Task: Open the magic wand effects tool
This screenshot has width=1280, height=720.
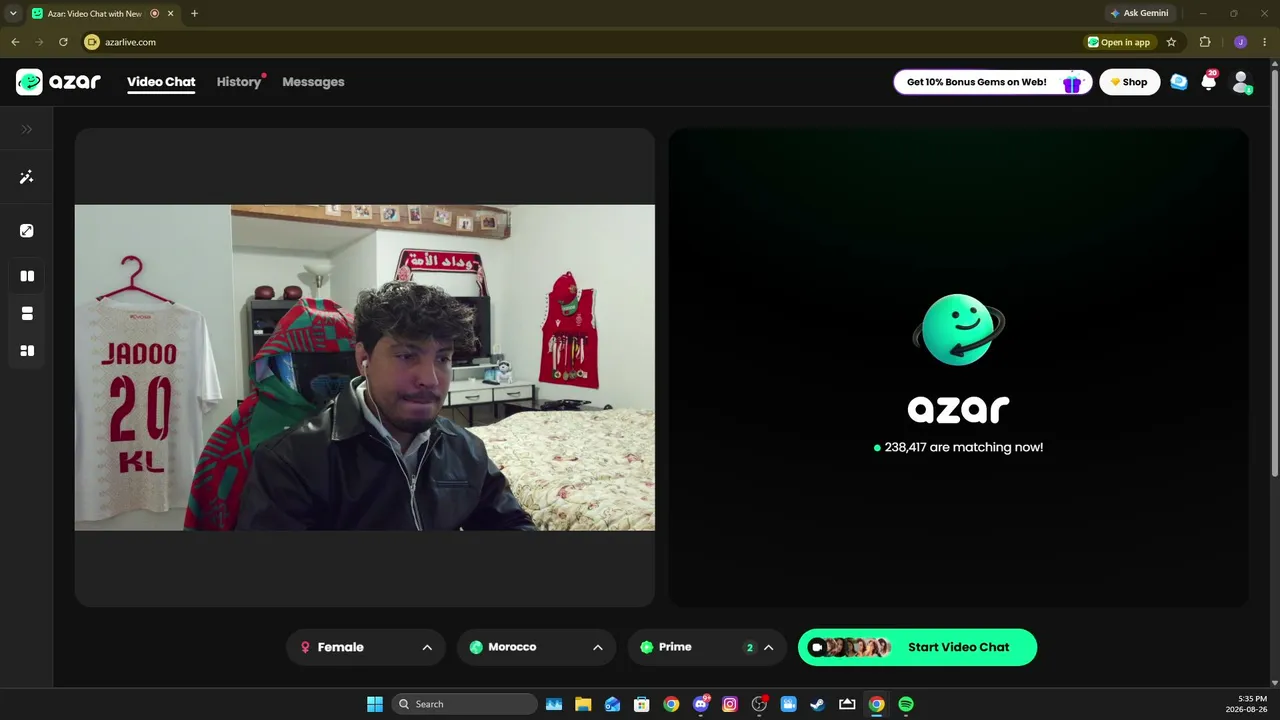Action: click(x=27, y=177)
